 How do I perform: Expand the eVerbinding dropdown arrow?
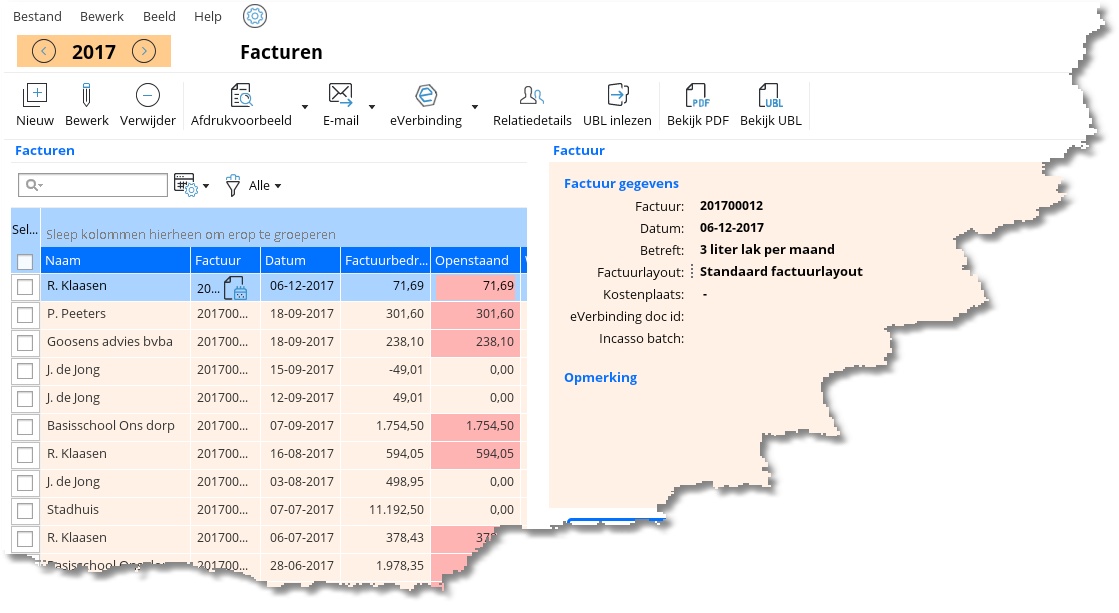click(474, 106)
